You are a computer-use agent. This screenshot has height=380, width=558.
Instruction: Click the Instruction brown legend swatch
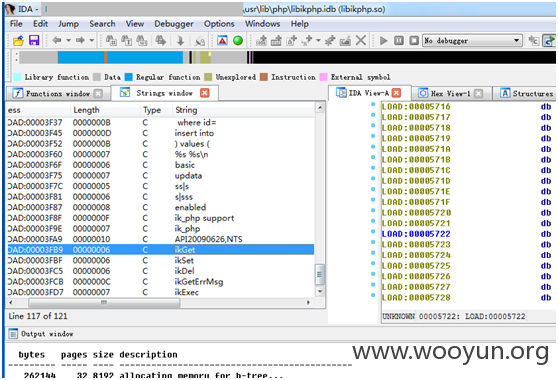coord(264,77)
